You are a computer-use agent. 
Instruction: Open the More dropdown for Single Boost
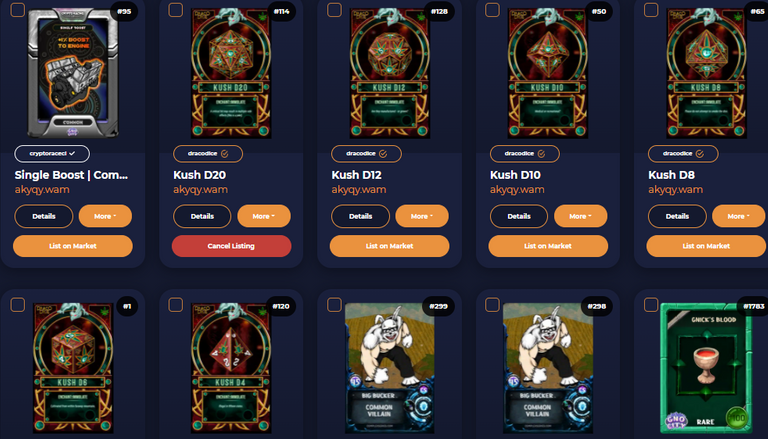point(105,216)
